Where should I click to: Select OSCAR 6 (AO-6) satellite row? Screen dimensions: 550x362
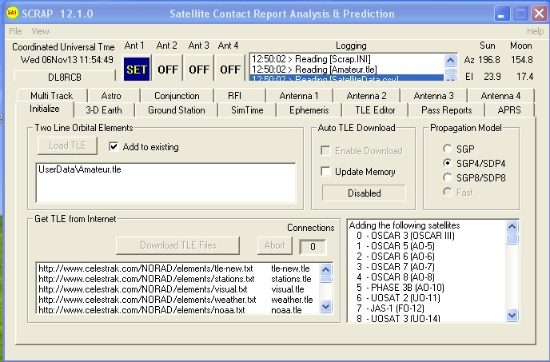coord(427,256)
